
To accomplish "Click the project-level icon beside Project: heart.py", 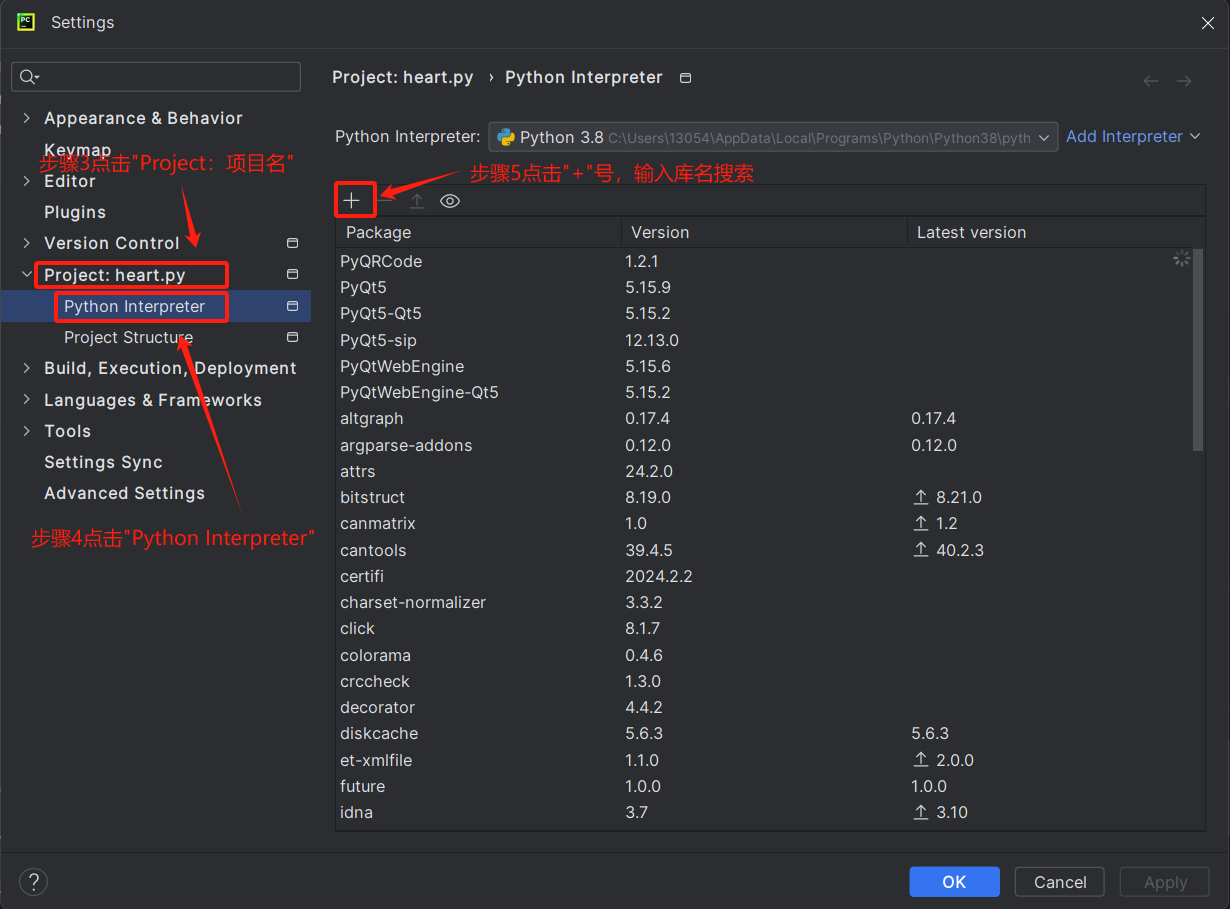I will click(x=293, y=274).
